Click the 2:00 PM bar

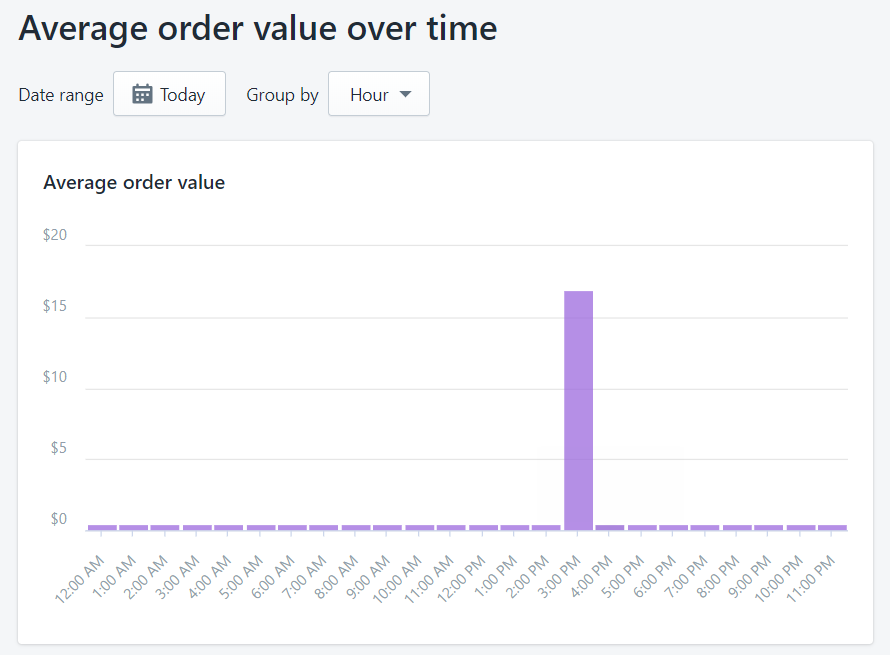547,527
